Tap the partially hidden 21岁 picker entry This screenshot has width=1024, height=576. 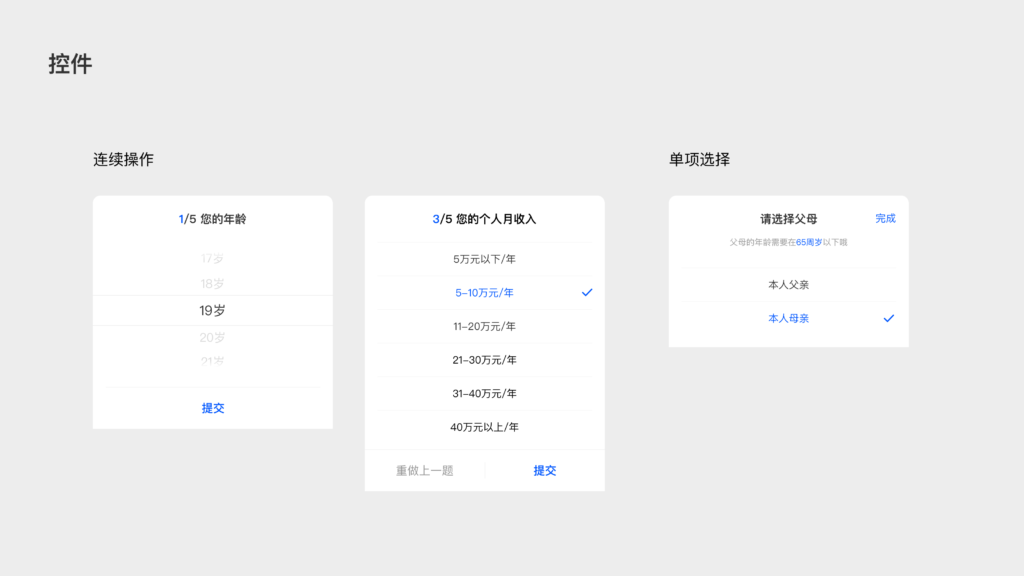coord(212,361)
